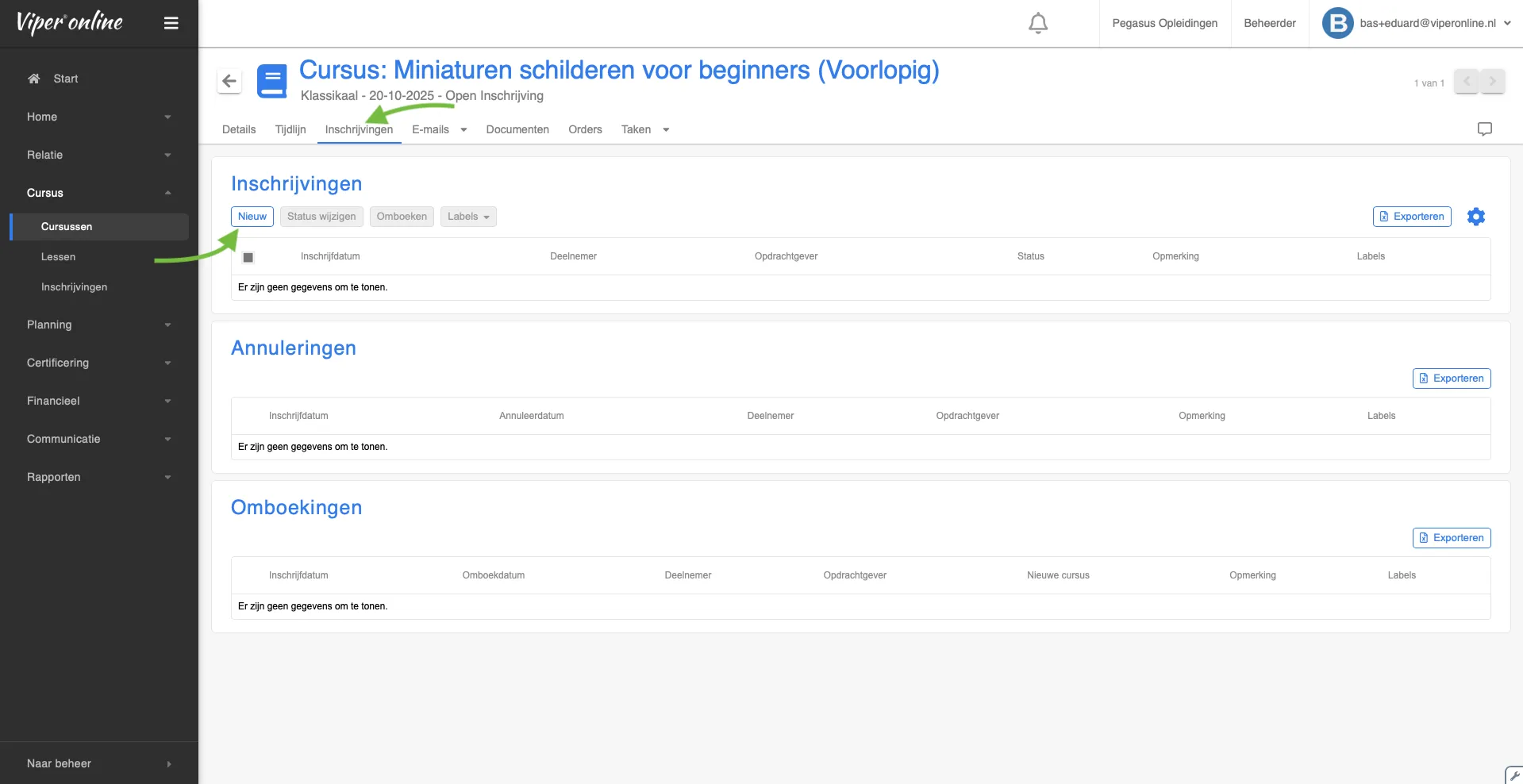Viewport: 1523px width, 784px height.
Task: Expand the Financieel sidebar menu
Action: (x=98, y=401)
